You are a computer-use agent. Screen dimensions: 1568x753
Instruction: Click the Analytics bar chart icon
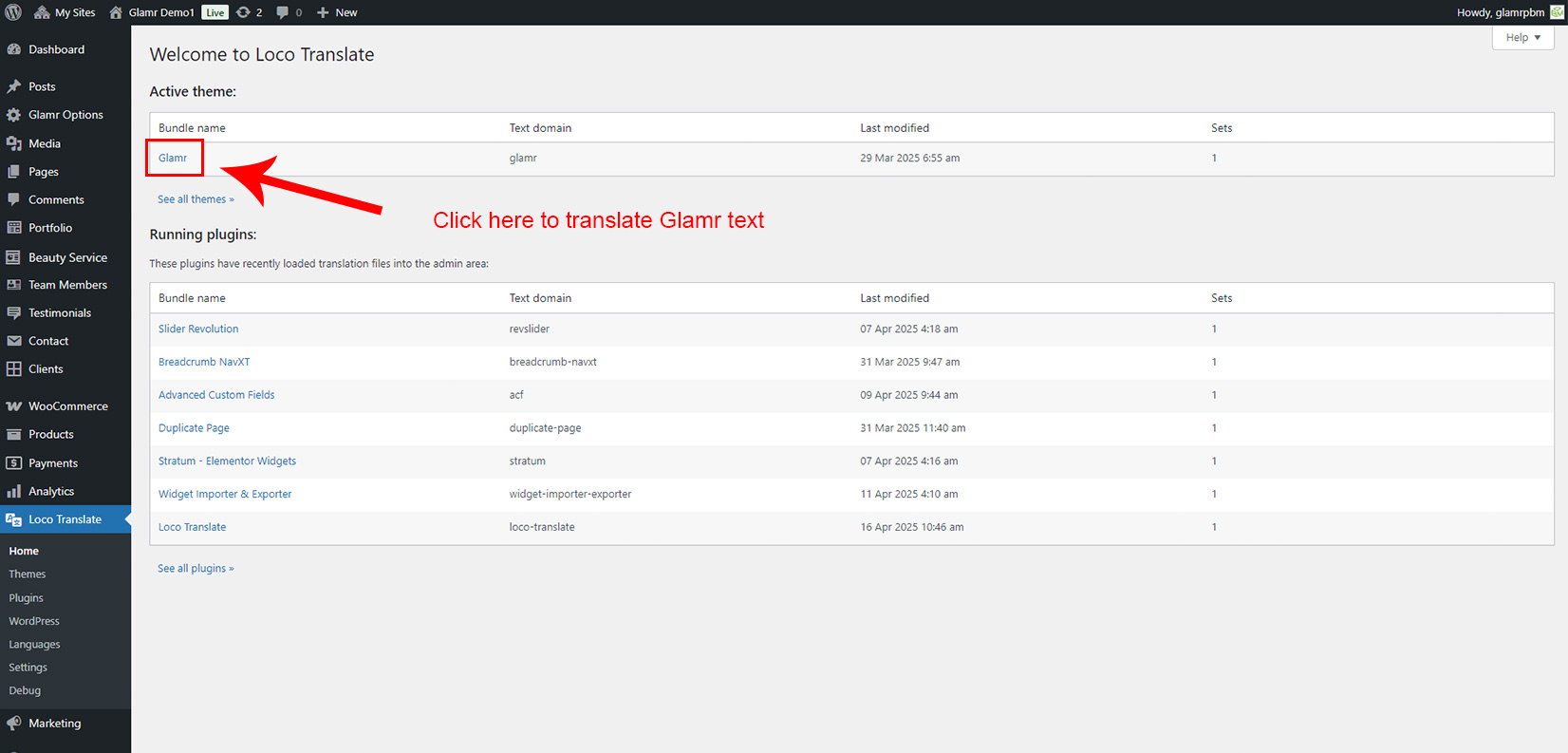click(x=14, y=491)
